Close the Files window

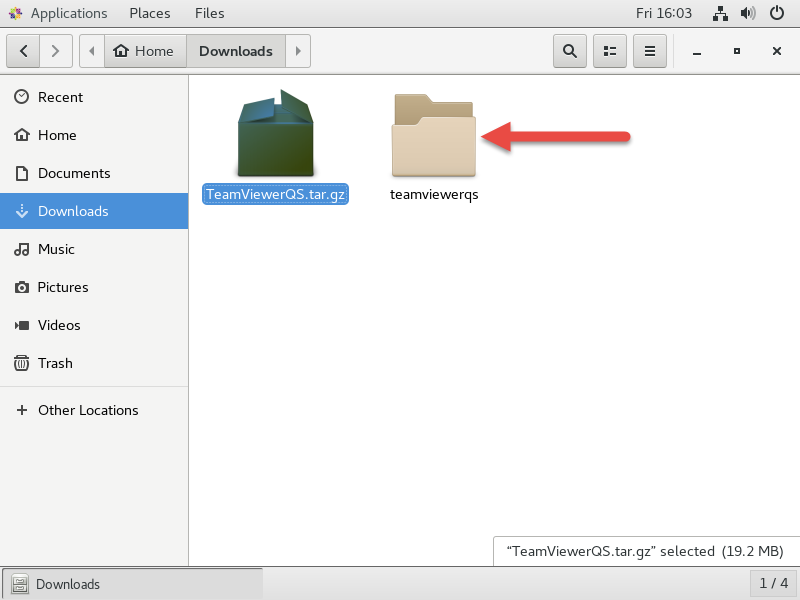pyautogui.click(x=777, y=51)
